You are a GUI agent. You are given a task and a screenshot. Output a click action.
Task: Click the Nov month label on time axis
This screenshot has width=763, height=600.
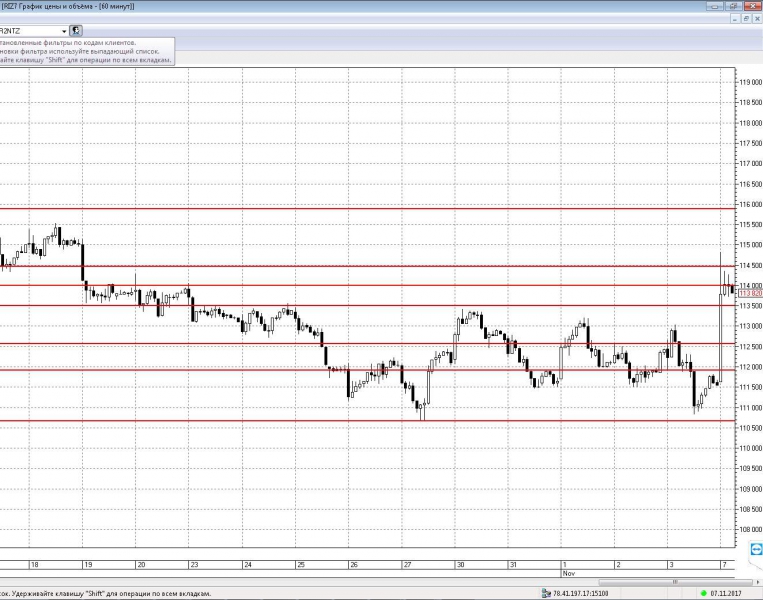pyautogui.click(x=569, y=573)
